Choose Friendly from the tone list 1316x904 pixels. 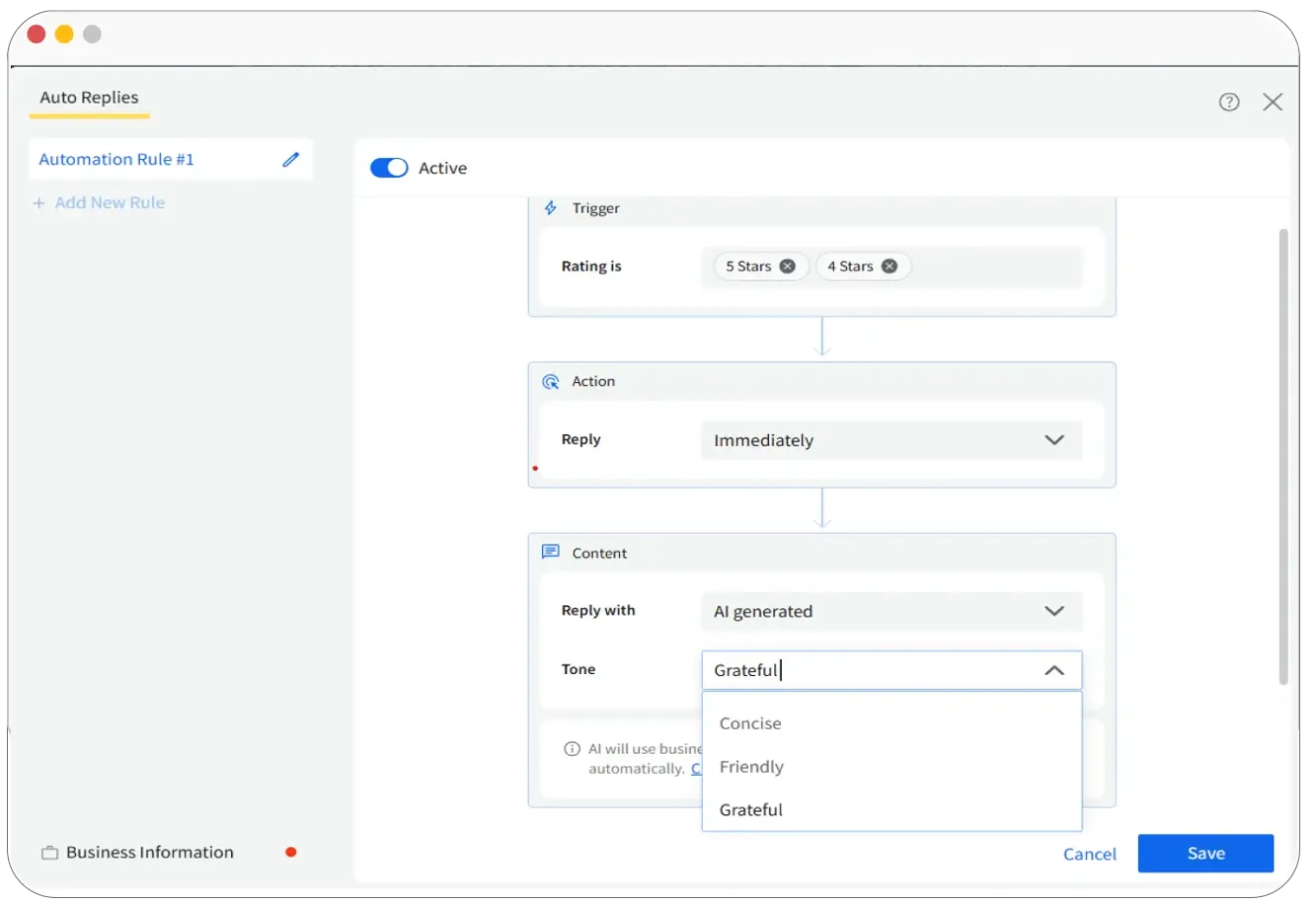pos(751,767)
